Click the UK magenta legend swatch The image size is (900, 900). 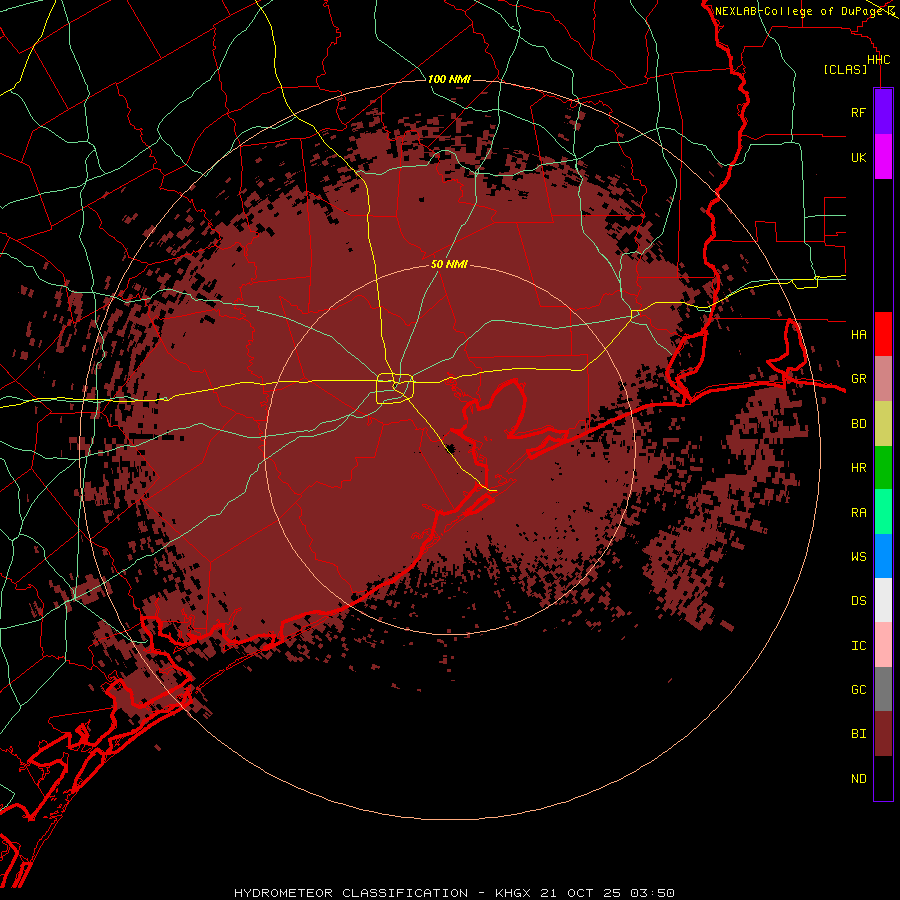(883, 157)
